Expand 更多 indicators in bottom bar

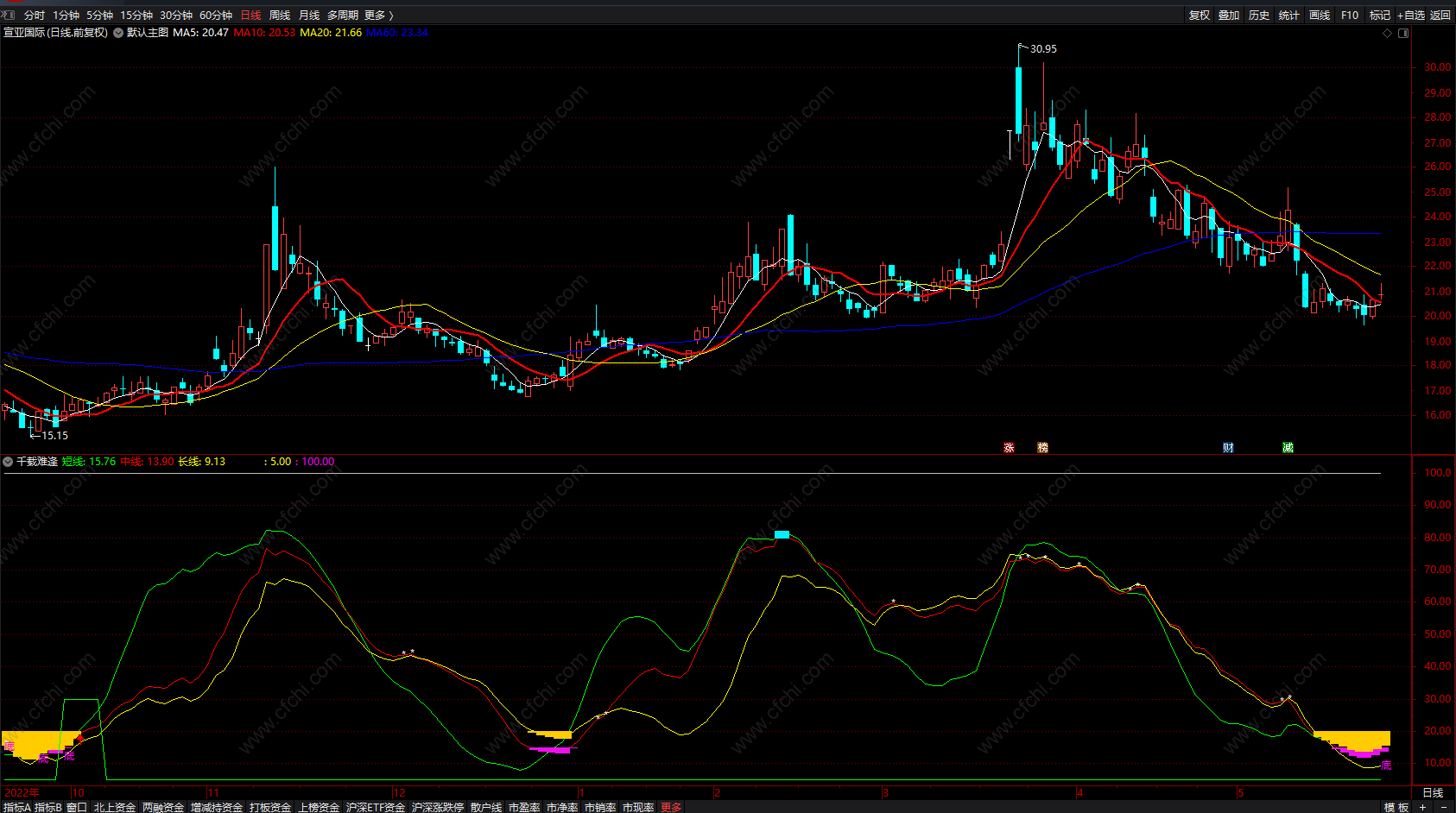click(x=671, y=807)
